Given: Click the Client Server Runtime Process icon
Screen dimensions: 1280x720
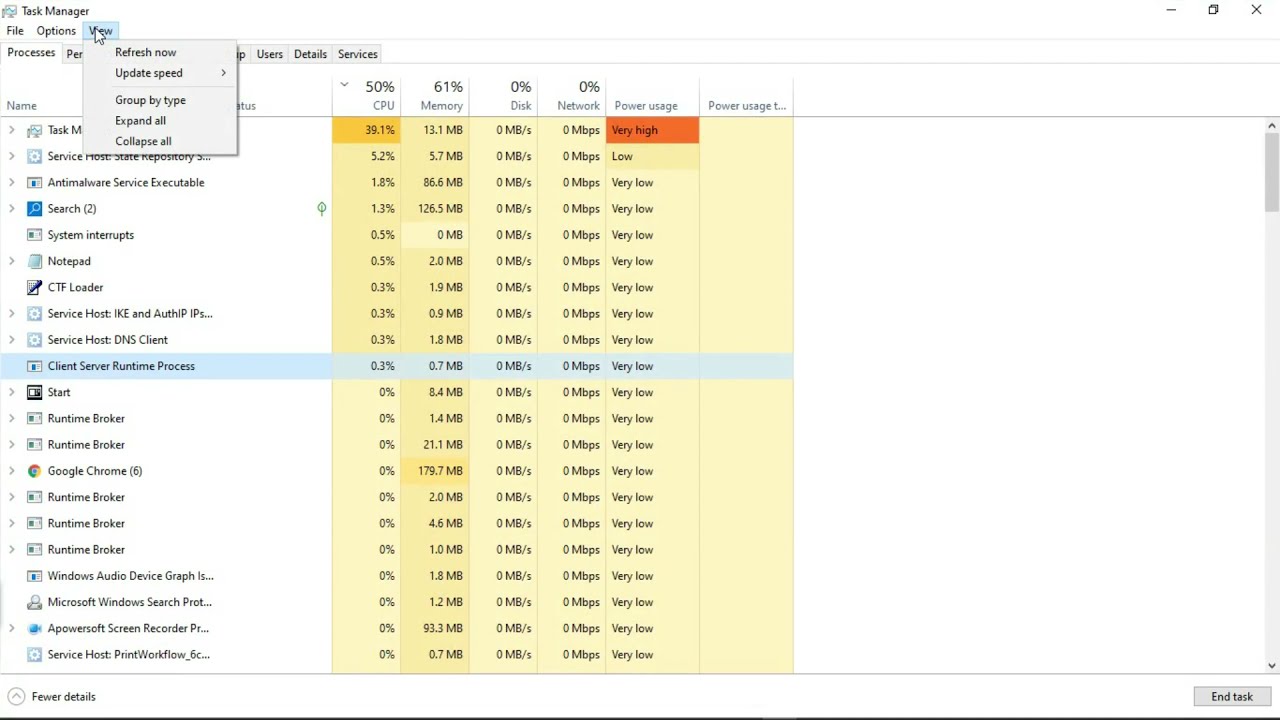Looking at the screenshot, I should 35,366.
